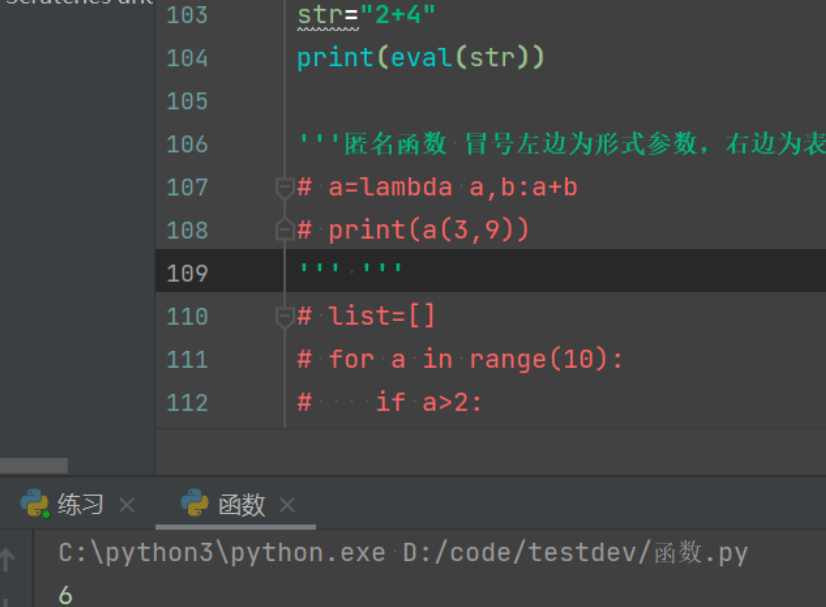Click the Python icon on the 函数 tab
Viewport: 826px width, 607px height.
[x=195, y=504]
